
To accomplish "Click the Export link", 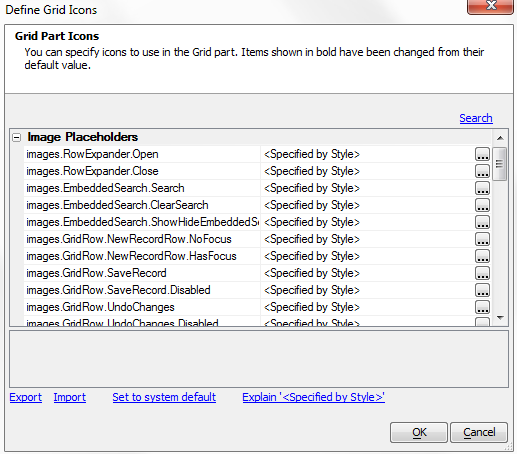I will (x=26, y=397).
